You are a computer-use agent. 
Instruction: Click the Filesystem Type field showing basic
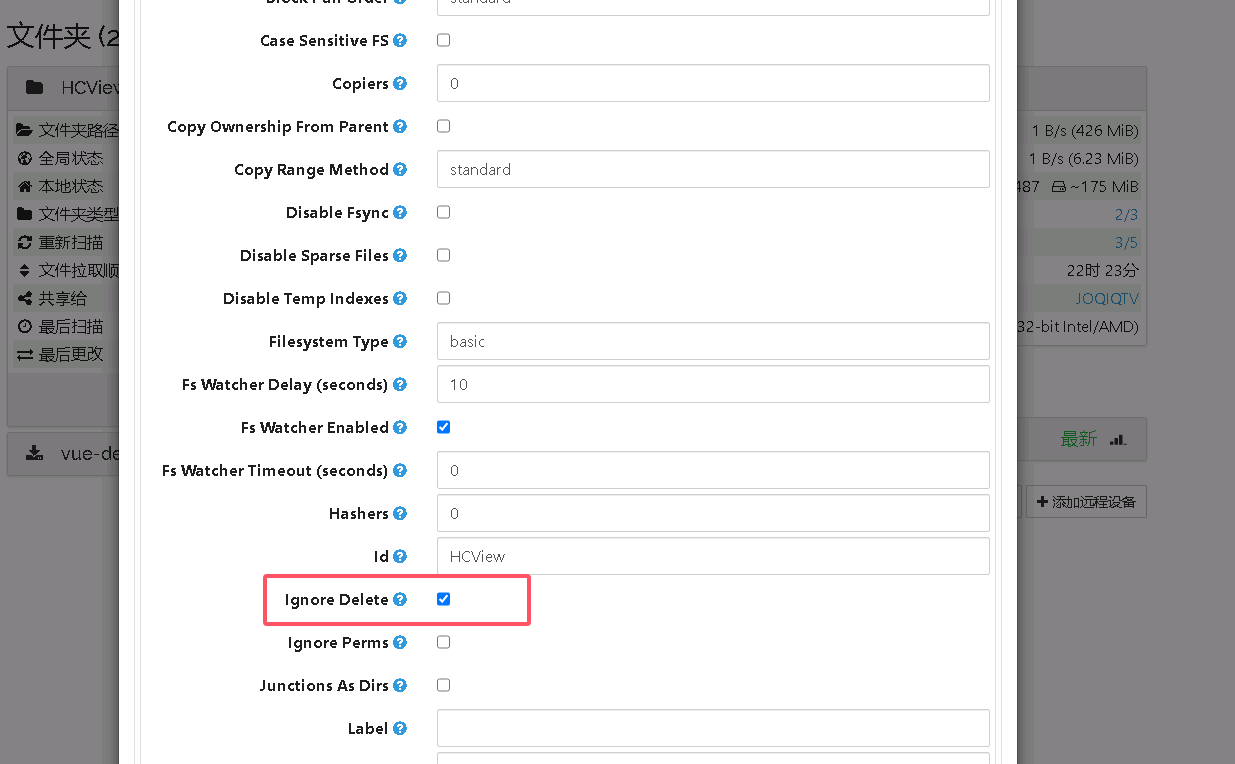713,341
